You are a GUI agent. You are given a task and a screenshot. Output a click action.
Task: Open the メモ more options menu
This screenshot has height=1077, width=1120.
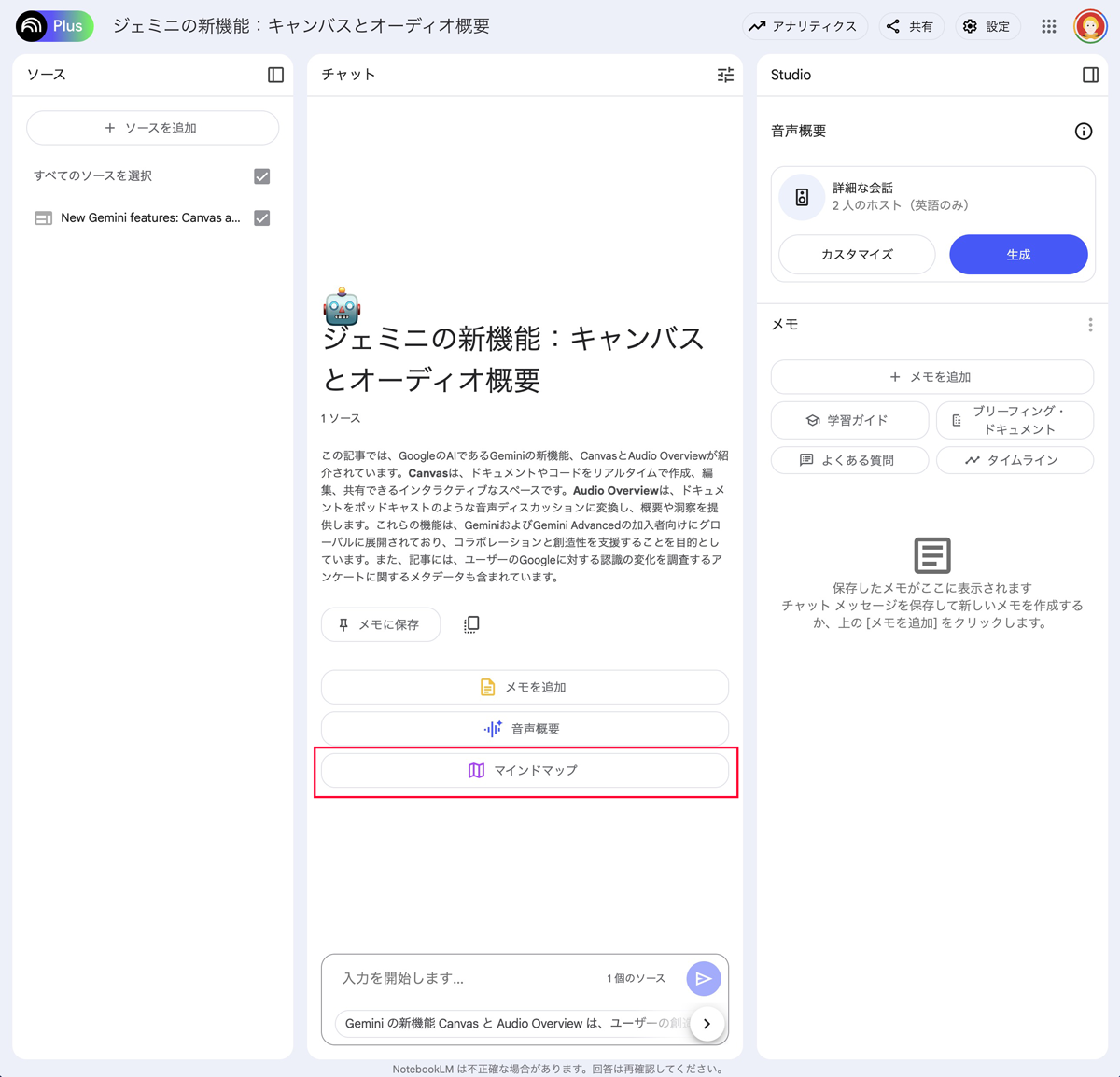(1090, 325)
